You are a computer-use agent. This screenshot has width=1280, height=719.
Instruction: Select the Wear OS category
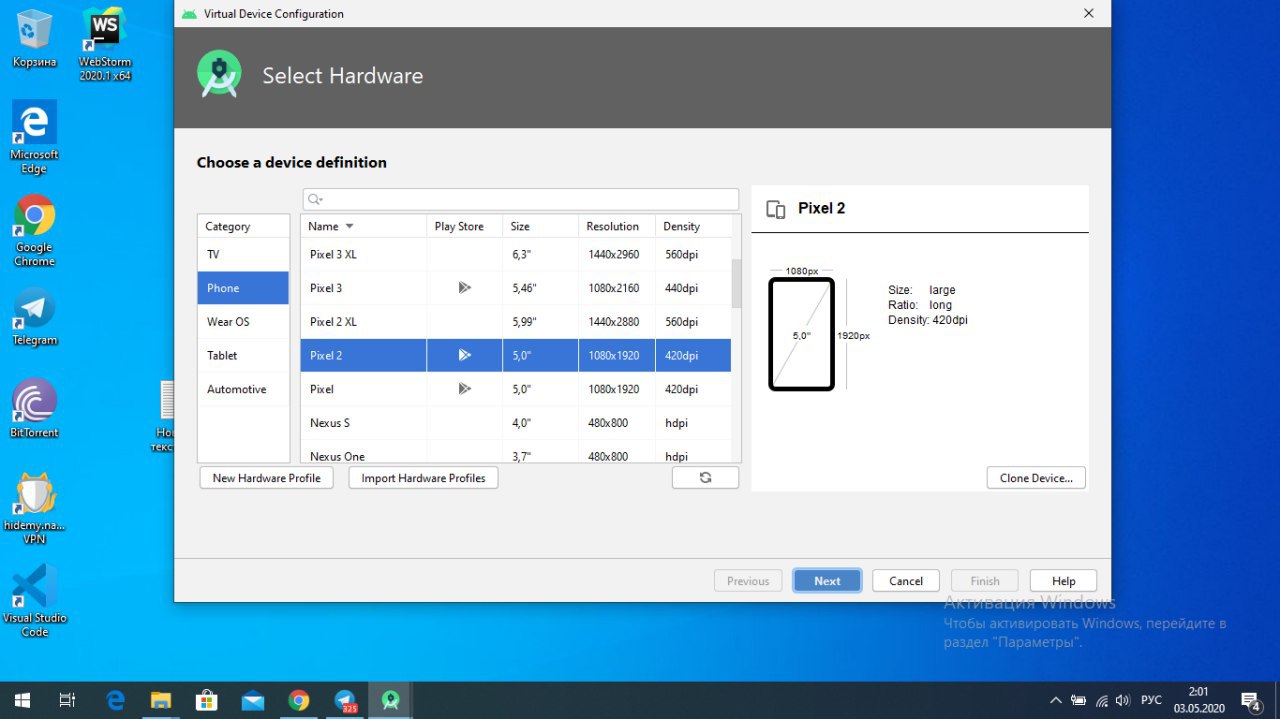[228, 322]
